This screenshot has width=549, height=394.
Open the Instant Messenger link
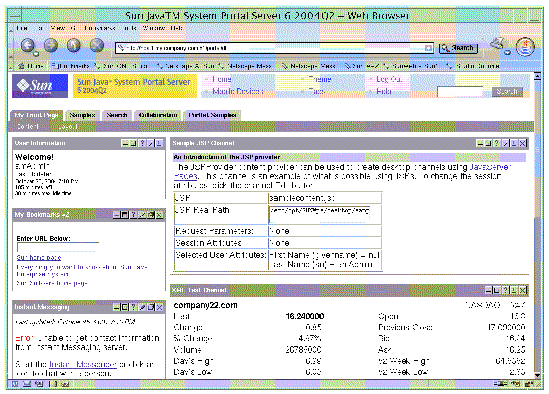click(83, 364)
